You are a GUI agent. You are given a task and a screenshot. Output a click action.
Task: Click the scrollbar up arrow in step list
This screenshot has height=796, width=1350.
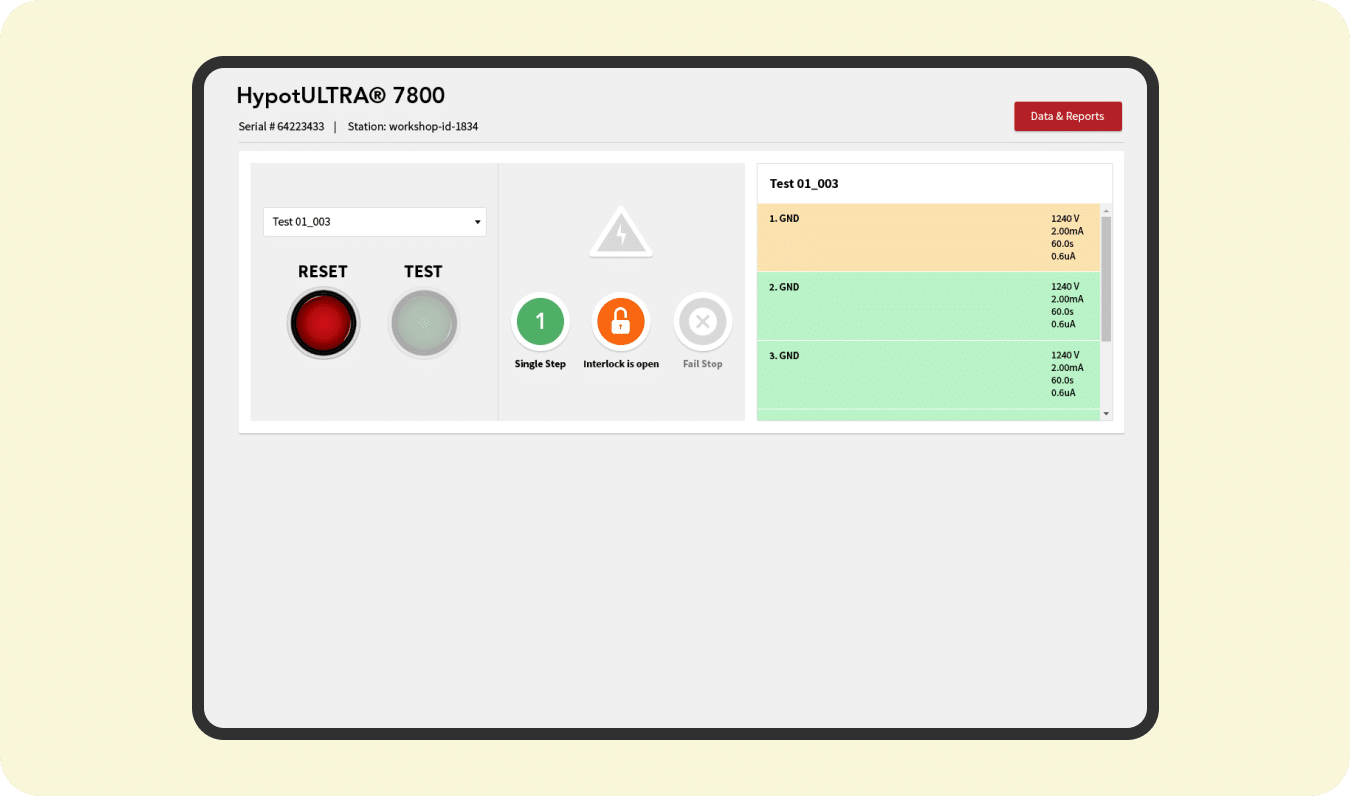(x=1106, y=211)
